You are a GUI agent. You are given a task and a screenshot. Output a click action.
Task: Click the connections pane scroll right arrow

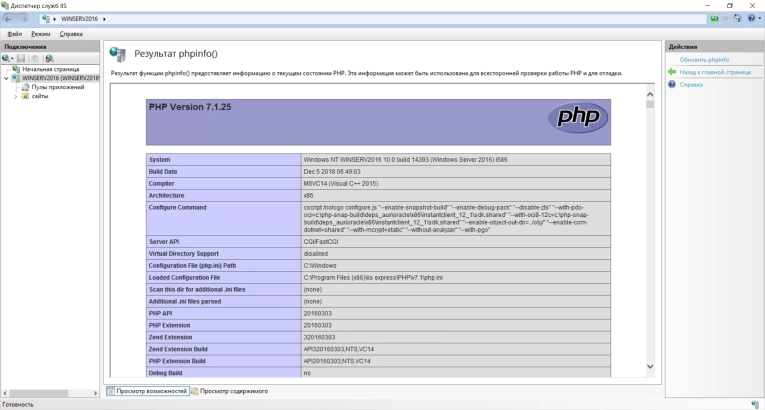(x=95, y=393)
